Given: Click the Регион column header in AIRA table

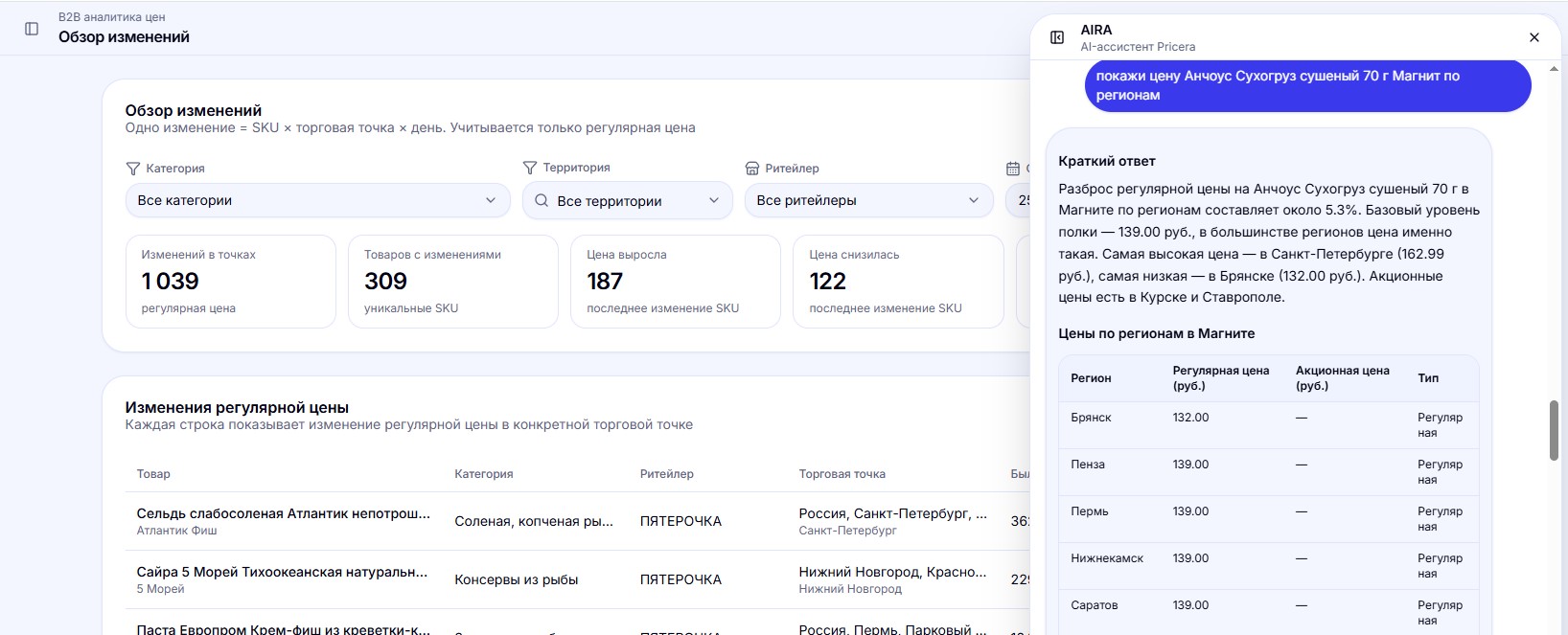Looking at the screenshot, I should coord(1091,378).
